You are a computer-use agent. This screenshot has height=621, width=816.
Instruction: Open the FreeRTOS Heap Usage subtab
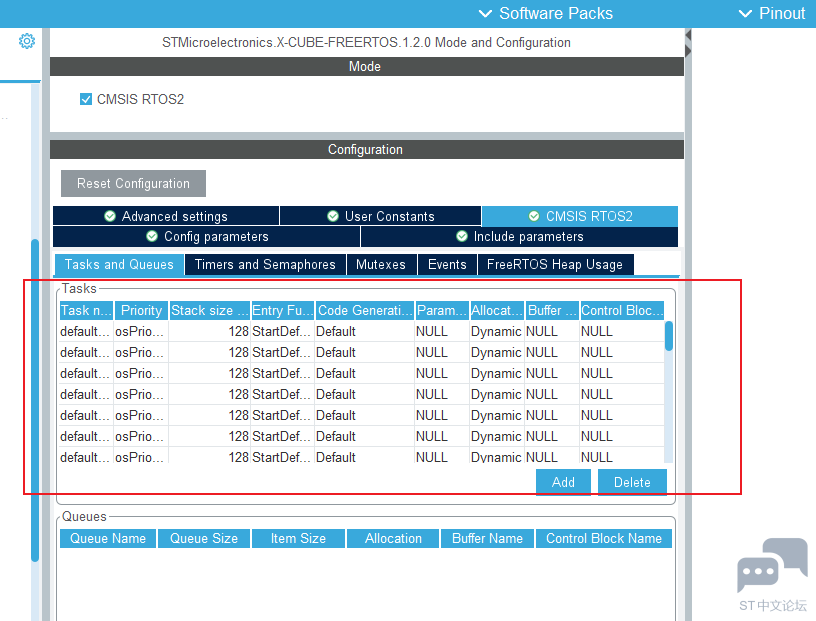tap(555, 264)
